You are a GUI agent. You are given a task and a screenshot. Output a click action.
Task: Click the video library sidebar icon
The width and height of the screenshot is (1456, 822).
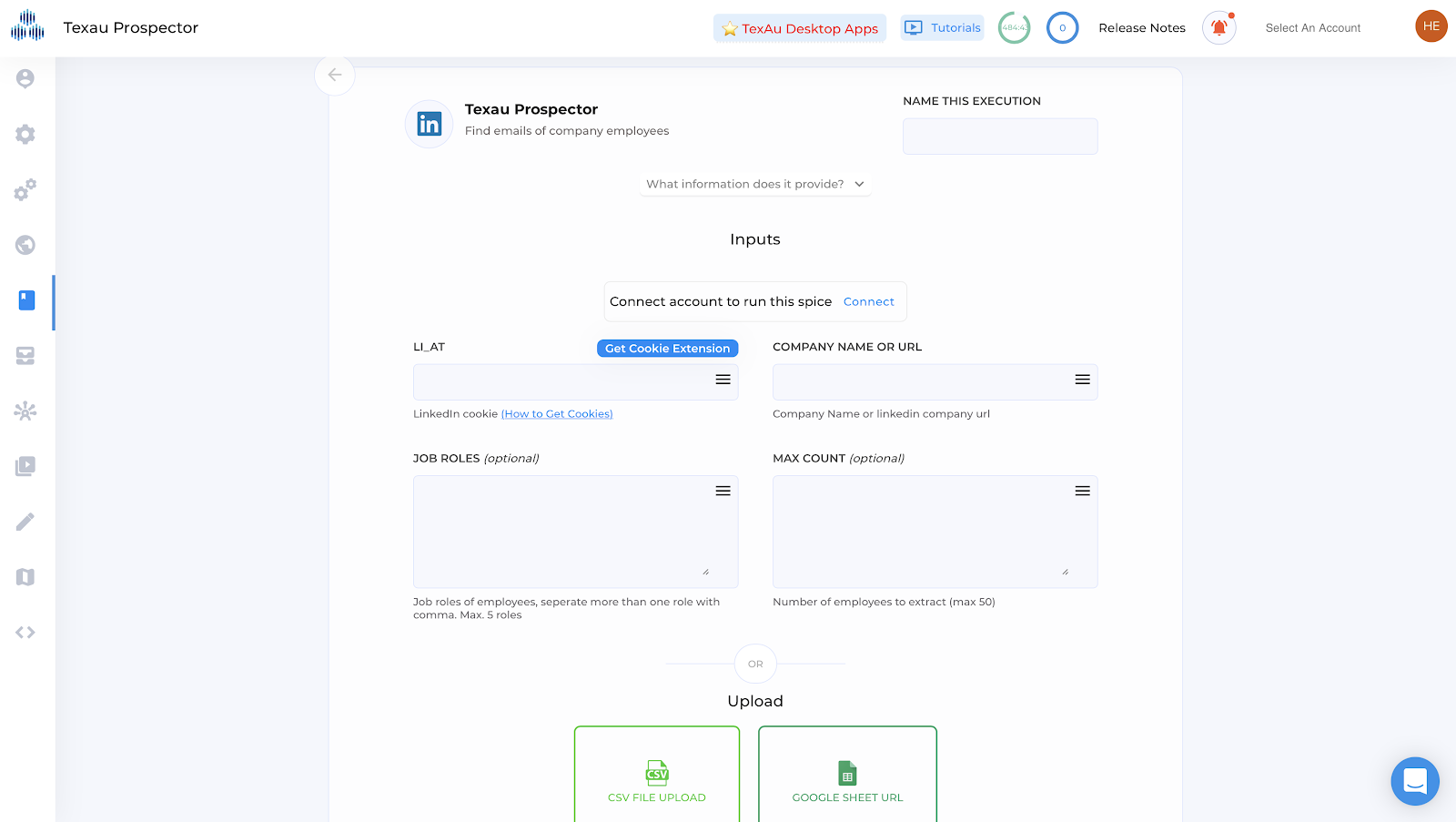pos(25,467)
